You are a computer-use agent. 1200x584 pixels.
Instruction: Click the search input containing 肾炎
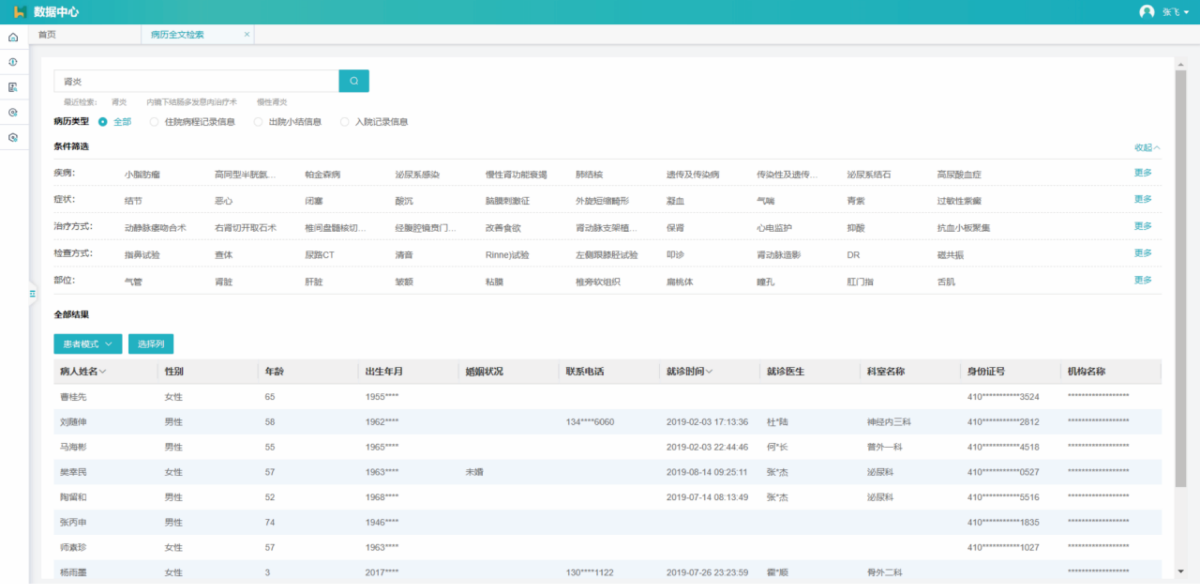click(x=196, y=81)
